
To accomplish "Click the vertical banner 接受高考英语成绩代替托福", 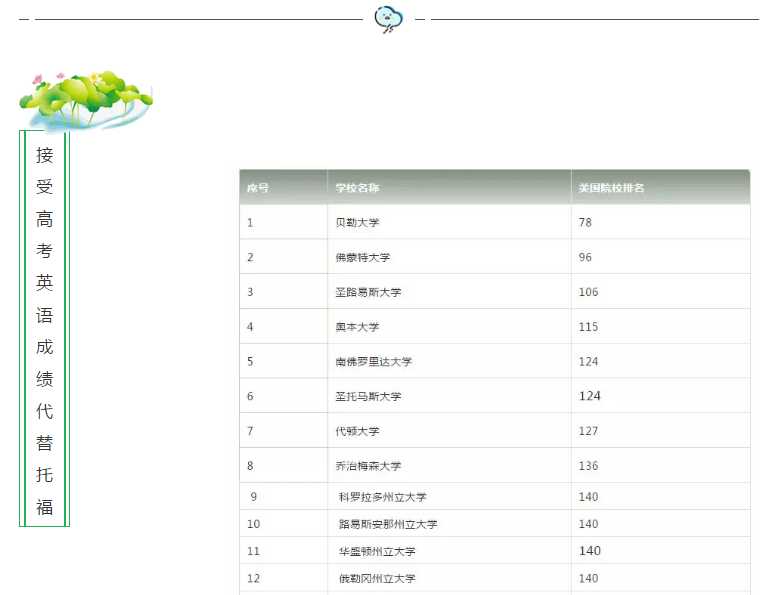I will [44, 328].
